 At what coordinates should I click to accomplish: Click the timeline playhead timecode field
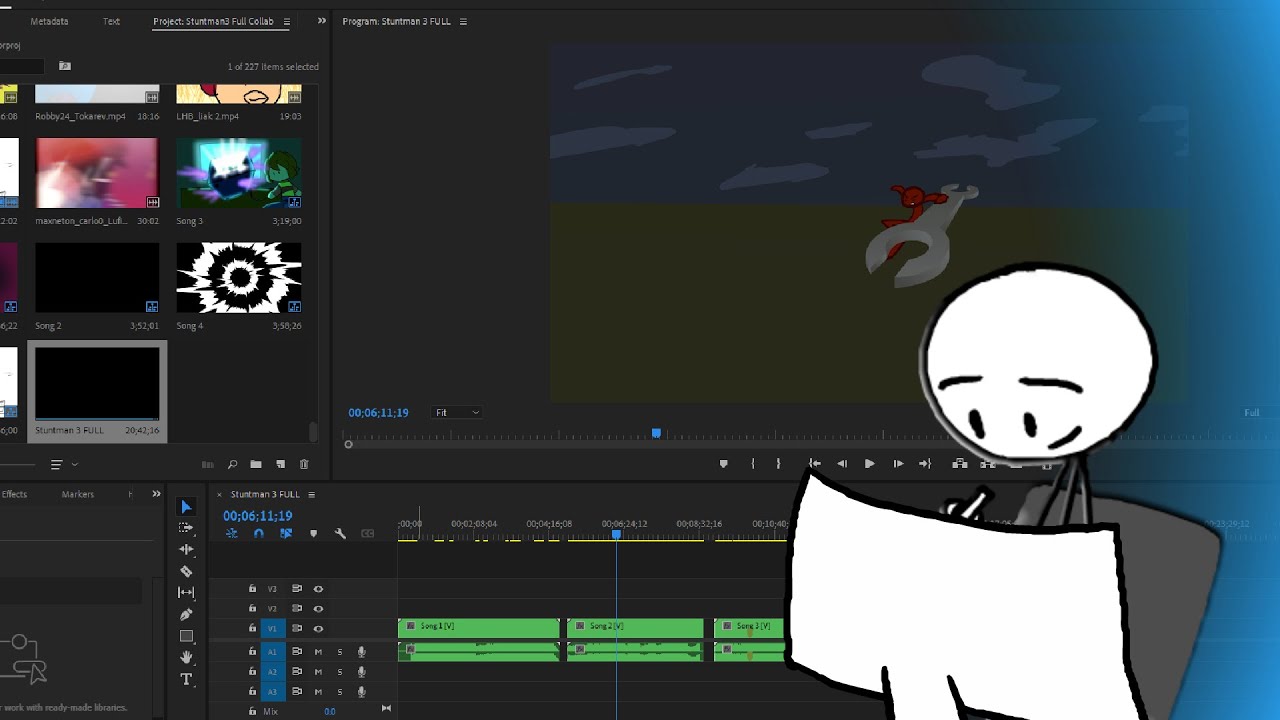coord(257,516)
